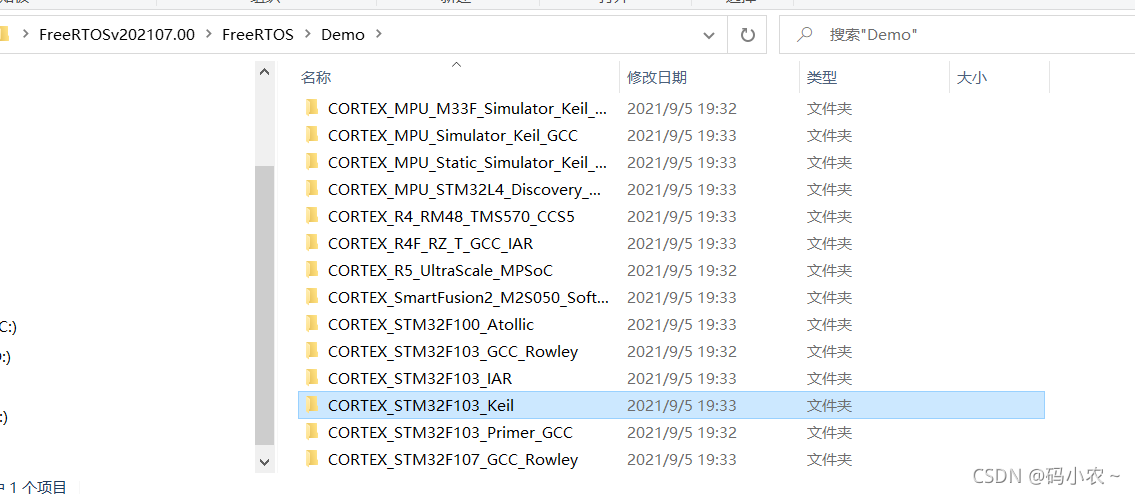Open address bar history dropdown arrow
The width and height of the screenshot is (1135, 494).
[710, 34]
